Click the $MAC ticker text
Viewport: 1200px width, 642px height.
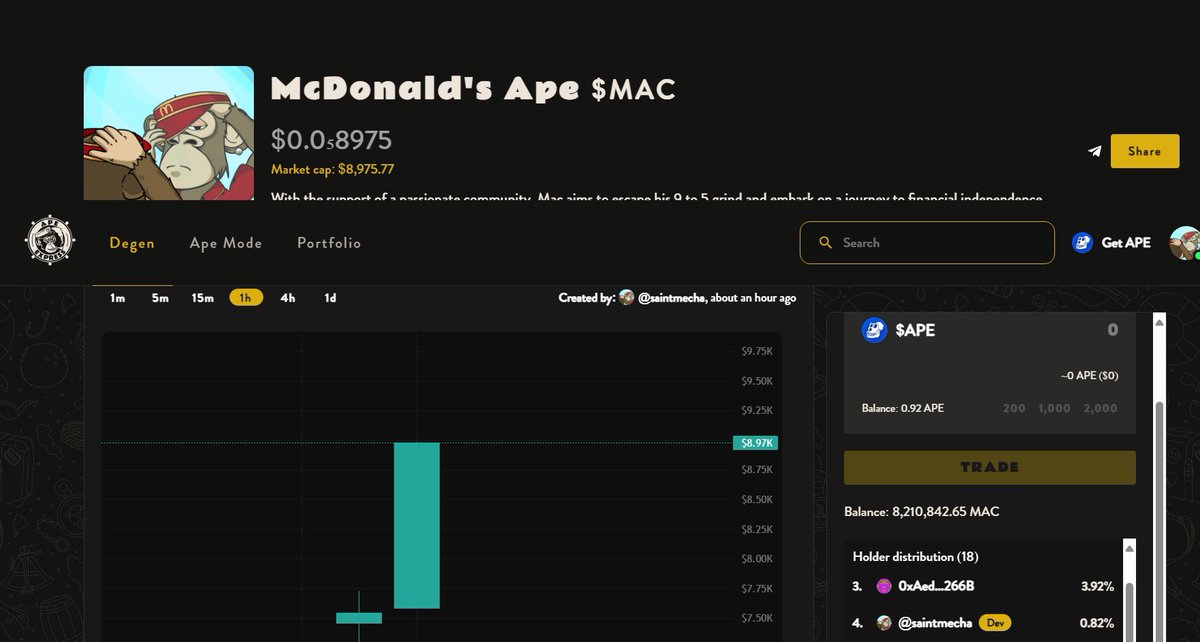click(633, 90)
